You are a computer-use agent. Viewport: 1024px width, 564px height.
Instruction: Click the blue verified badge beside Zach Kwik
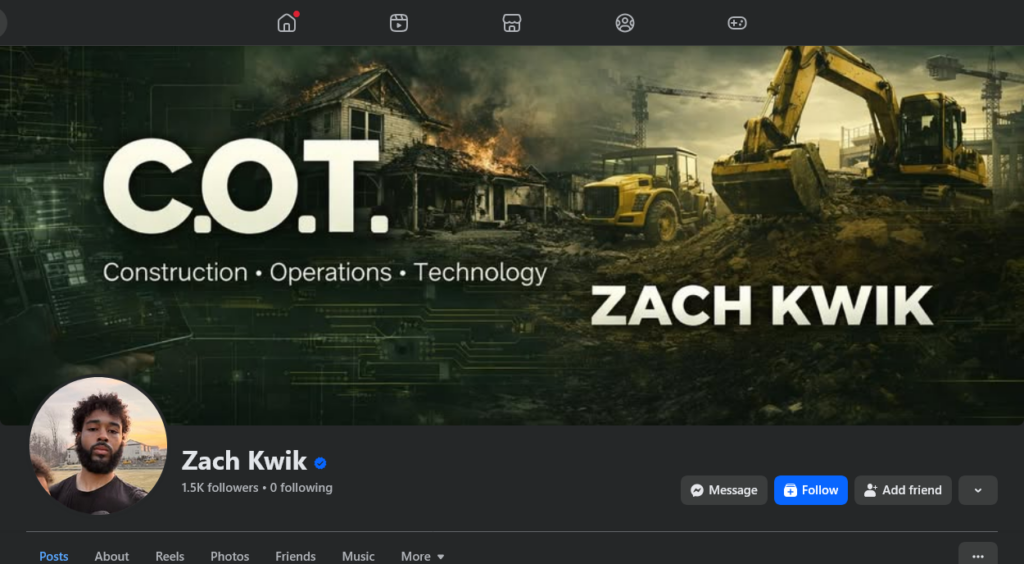coord(320,463)
